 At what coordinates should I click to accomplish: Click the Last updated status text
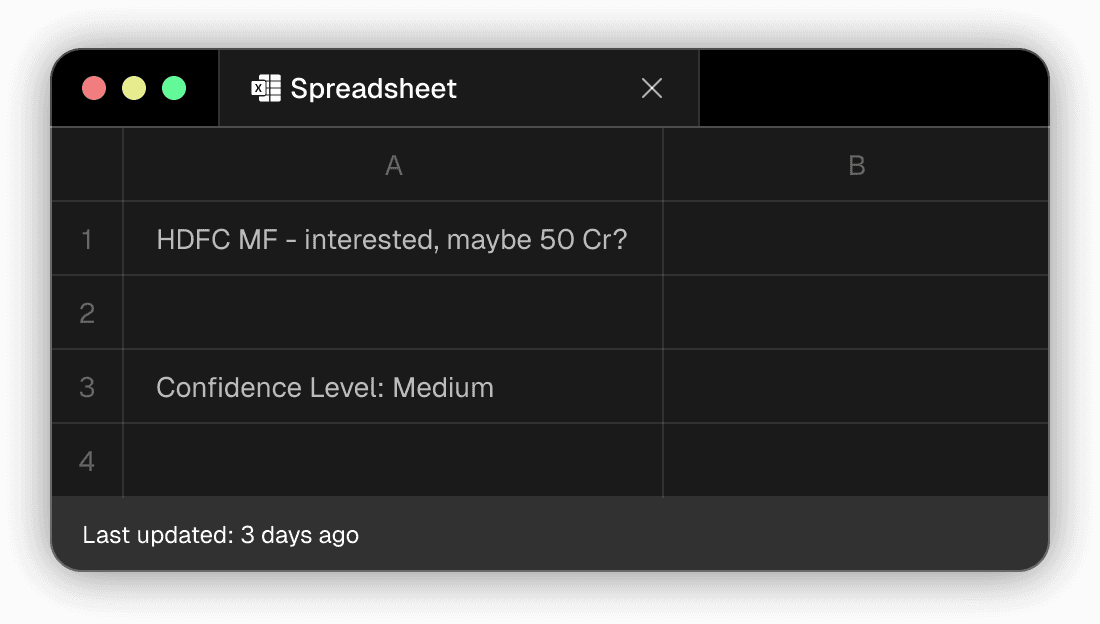coord(221,535)
